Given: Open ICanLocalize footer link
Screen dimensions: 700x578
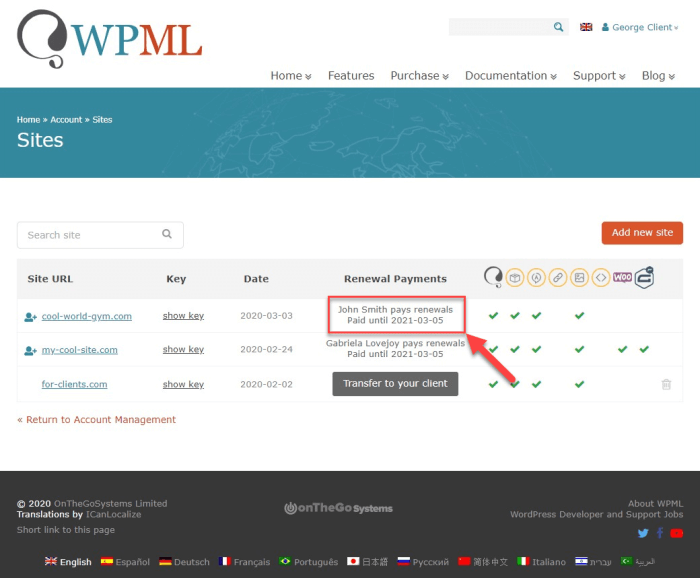Looking at the screenshot, I should (x=113, y=514).
